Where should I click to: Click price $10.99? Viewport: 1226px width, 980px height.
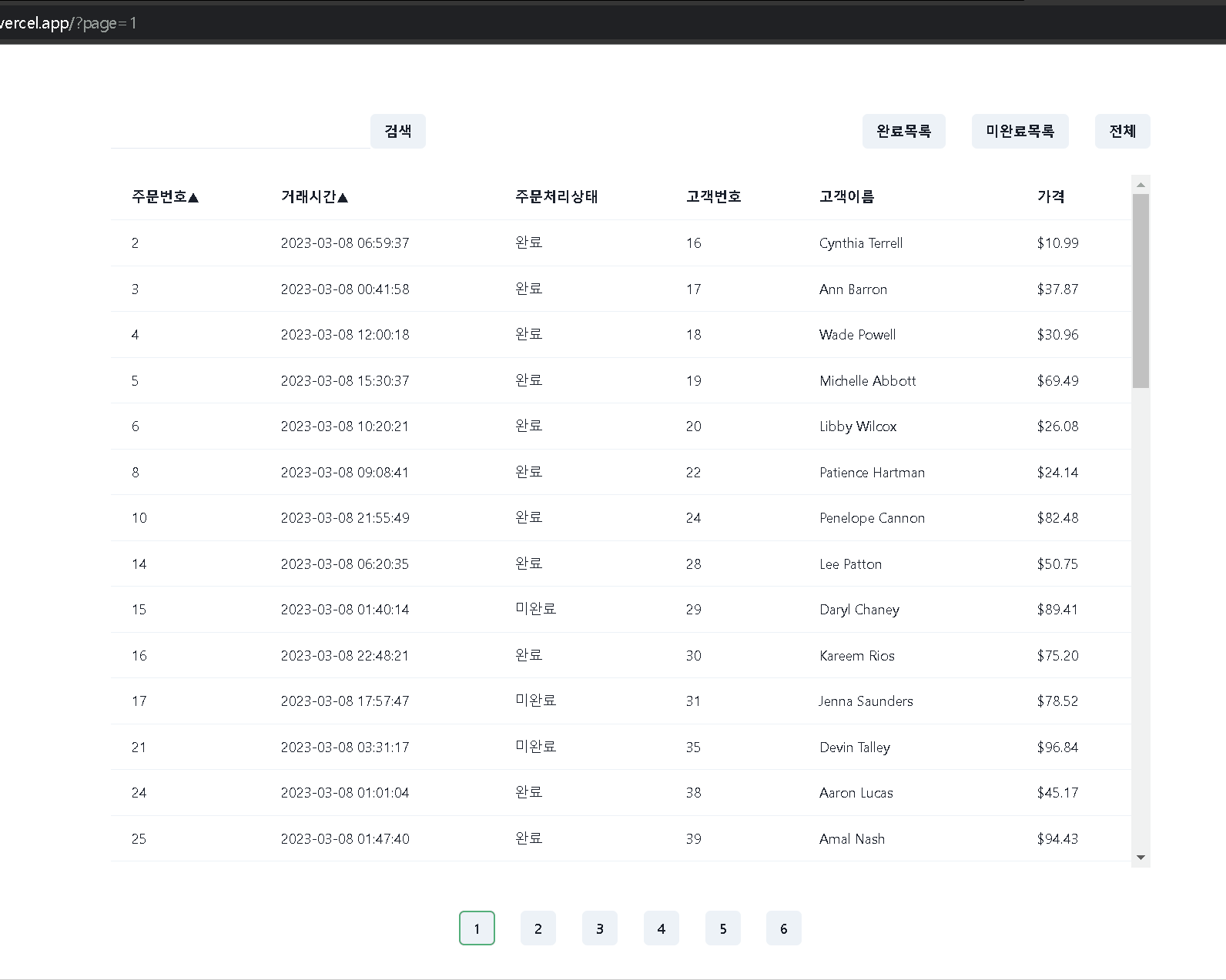coord(1057,243)
